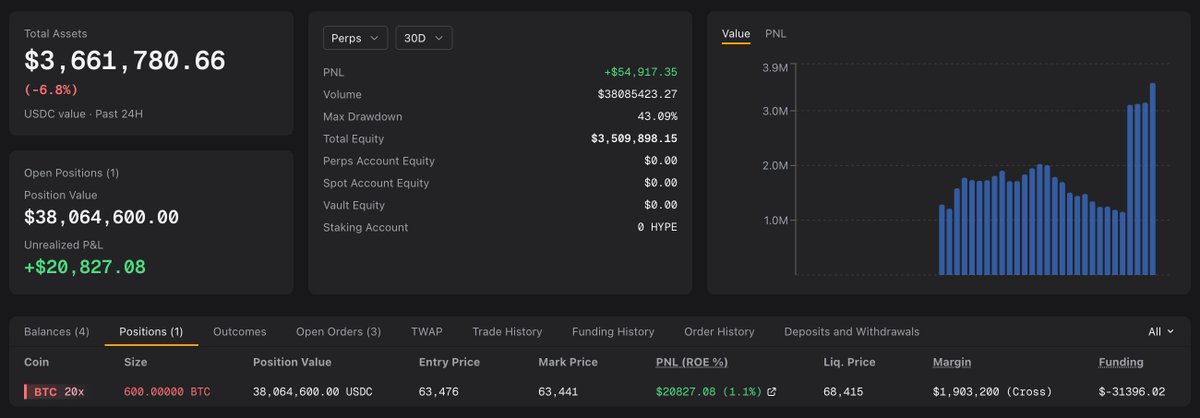Viewport: 1200px width, 418px height.
Task: Open the PNL external link icon
Action: coord(771,391)
